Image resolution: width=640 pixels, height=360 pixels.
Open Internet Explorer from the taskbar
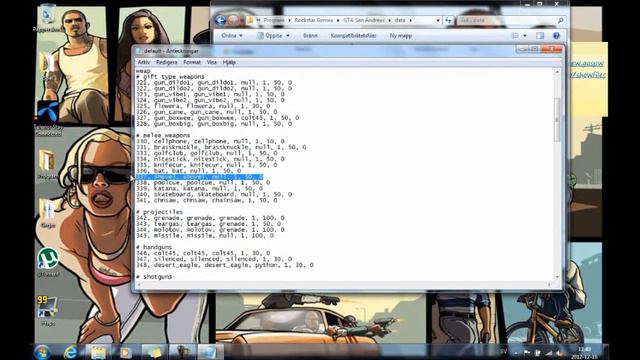click(x=71, y=352)
